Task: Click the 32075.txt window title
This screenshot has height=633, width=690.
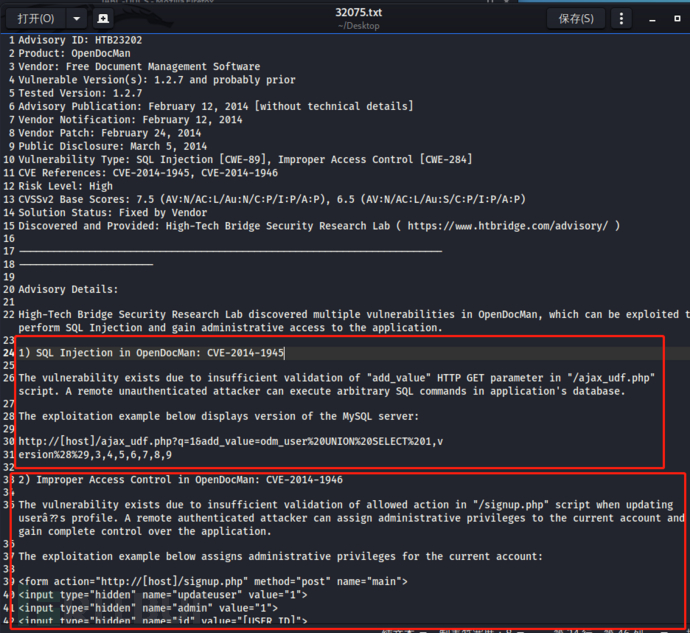Action: click(358, 12)
